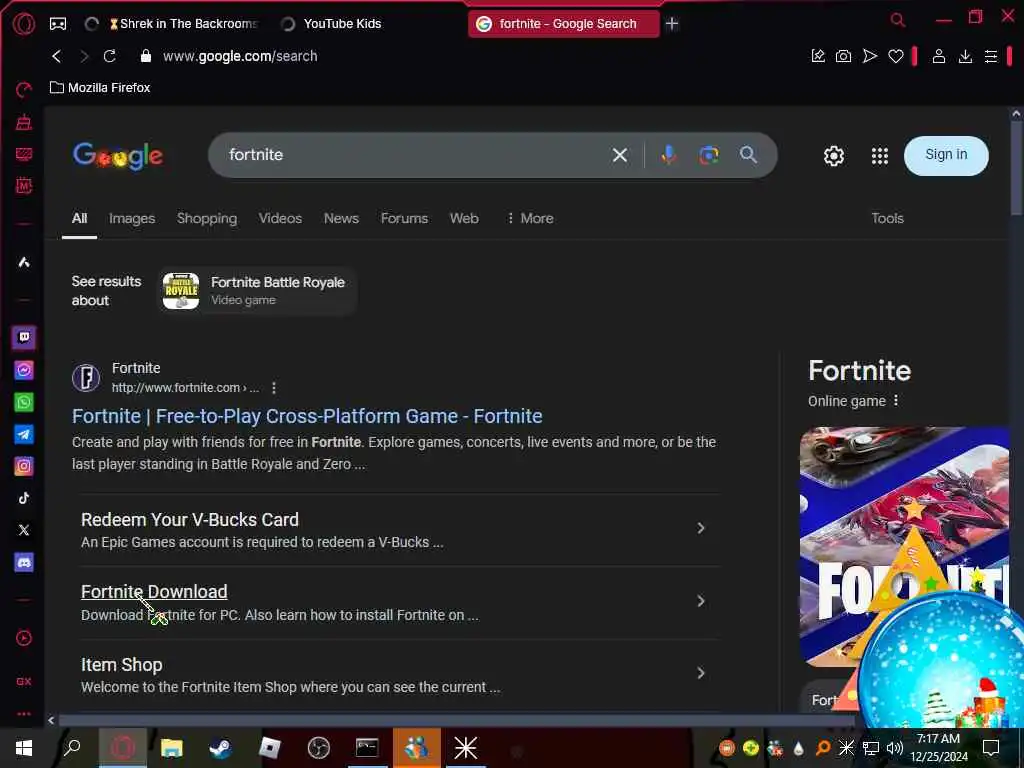Viewport: 1024px width, 768px height.
Task: Open the Fortnite knowledge panel image
Action: pyautogui.click(x=904, y=547)
